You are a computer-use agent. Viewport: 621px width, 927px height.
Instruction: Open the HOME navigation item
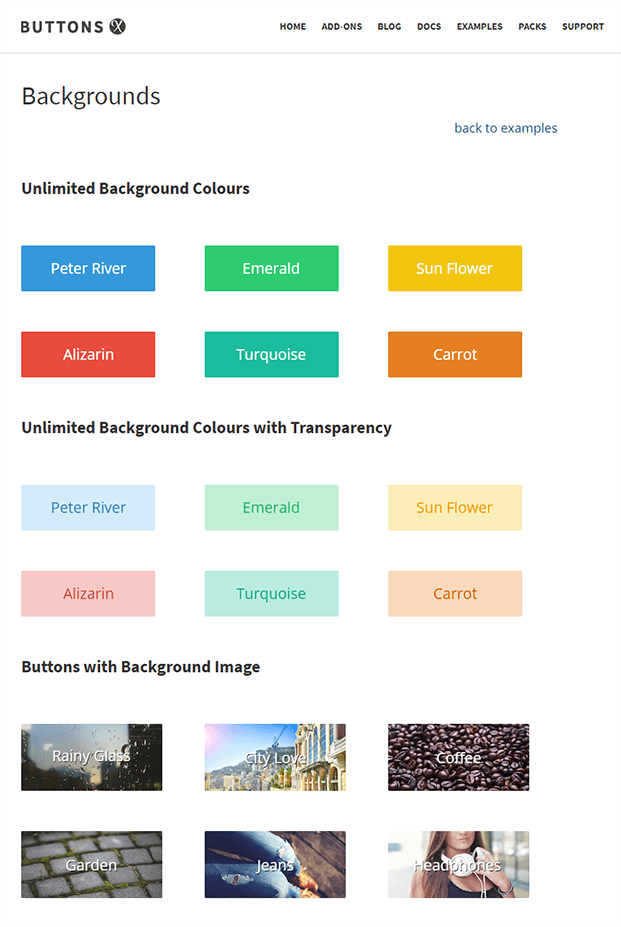(x=292, y=27)
